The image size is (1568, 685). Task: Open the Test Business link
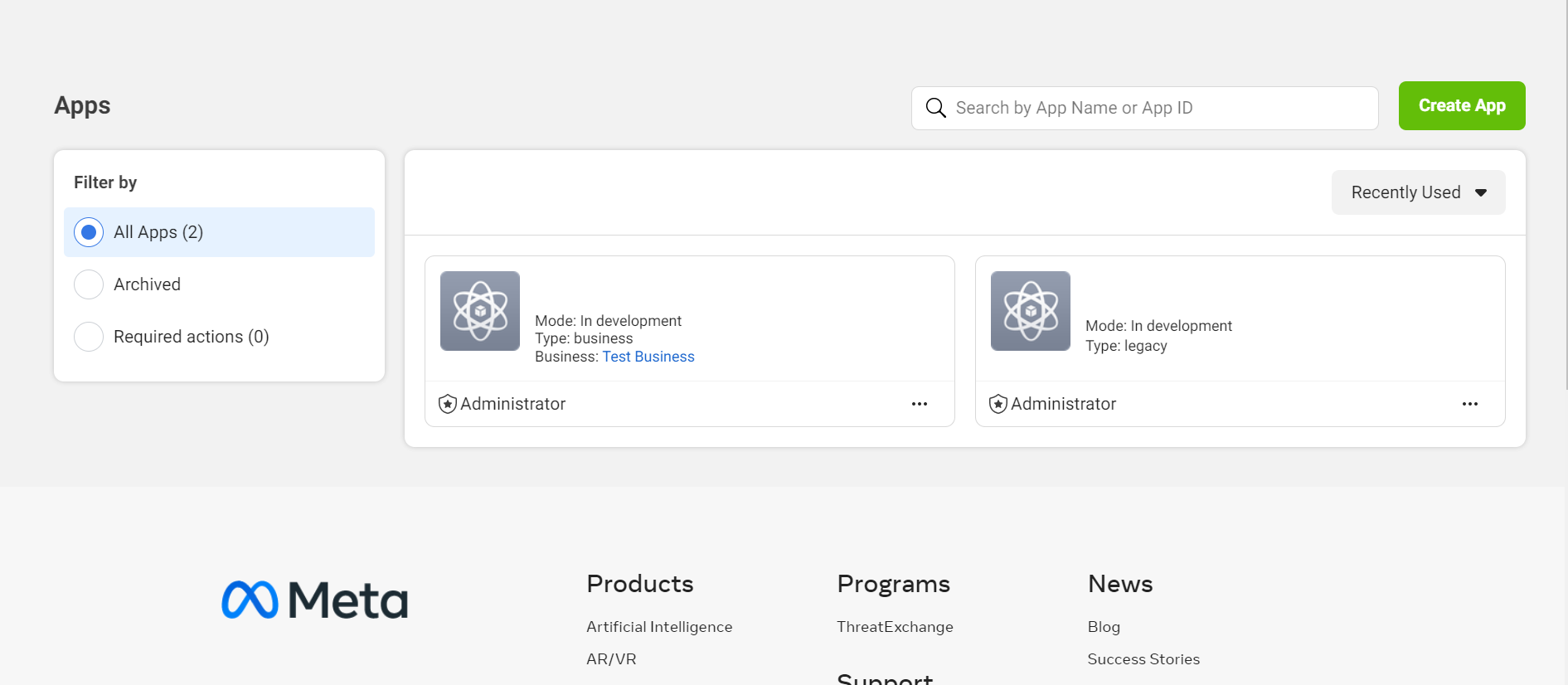point(648,357)
